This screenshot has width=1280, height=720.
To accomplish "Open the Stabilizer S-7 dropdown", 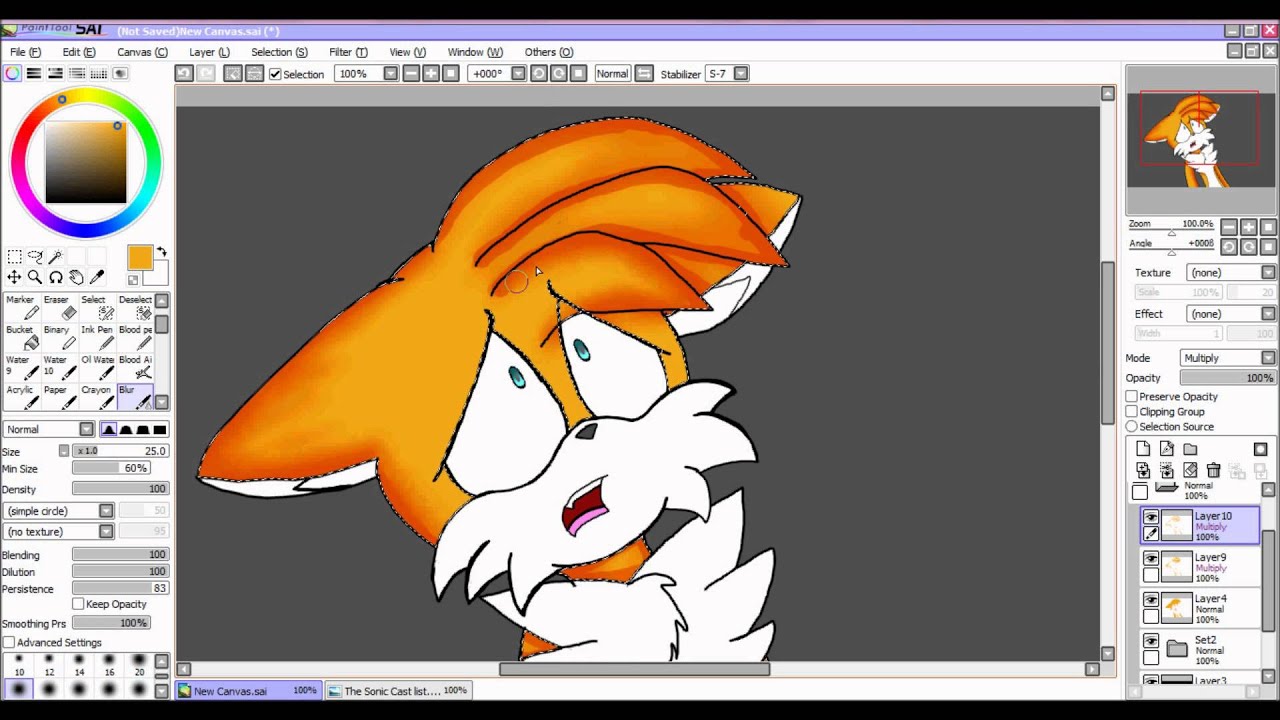I will (741, 73).
